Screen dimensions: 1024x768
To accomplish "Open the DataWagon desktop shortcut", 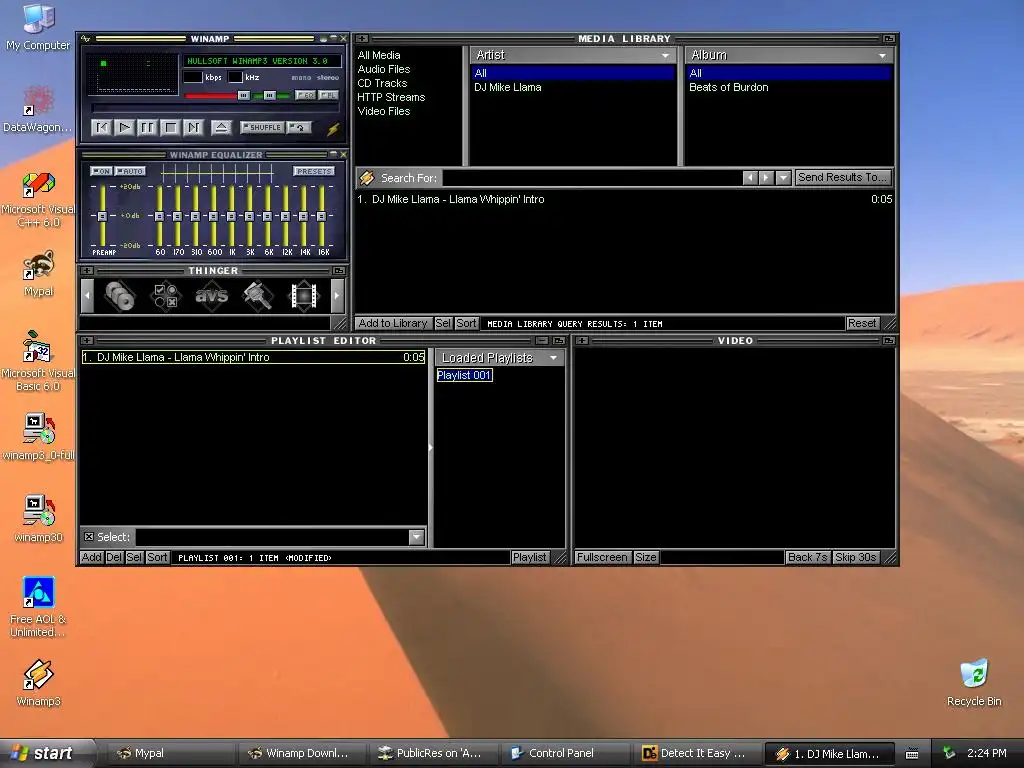I will point(38,108).
